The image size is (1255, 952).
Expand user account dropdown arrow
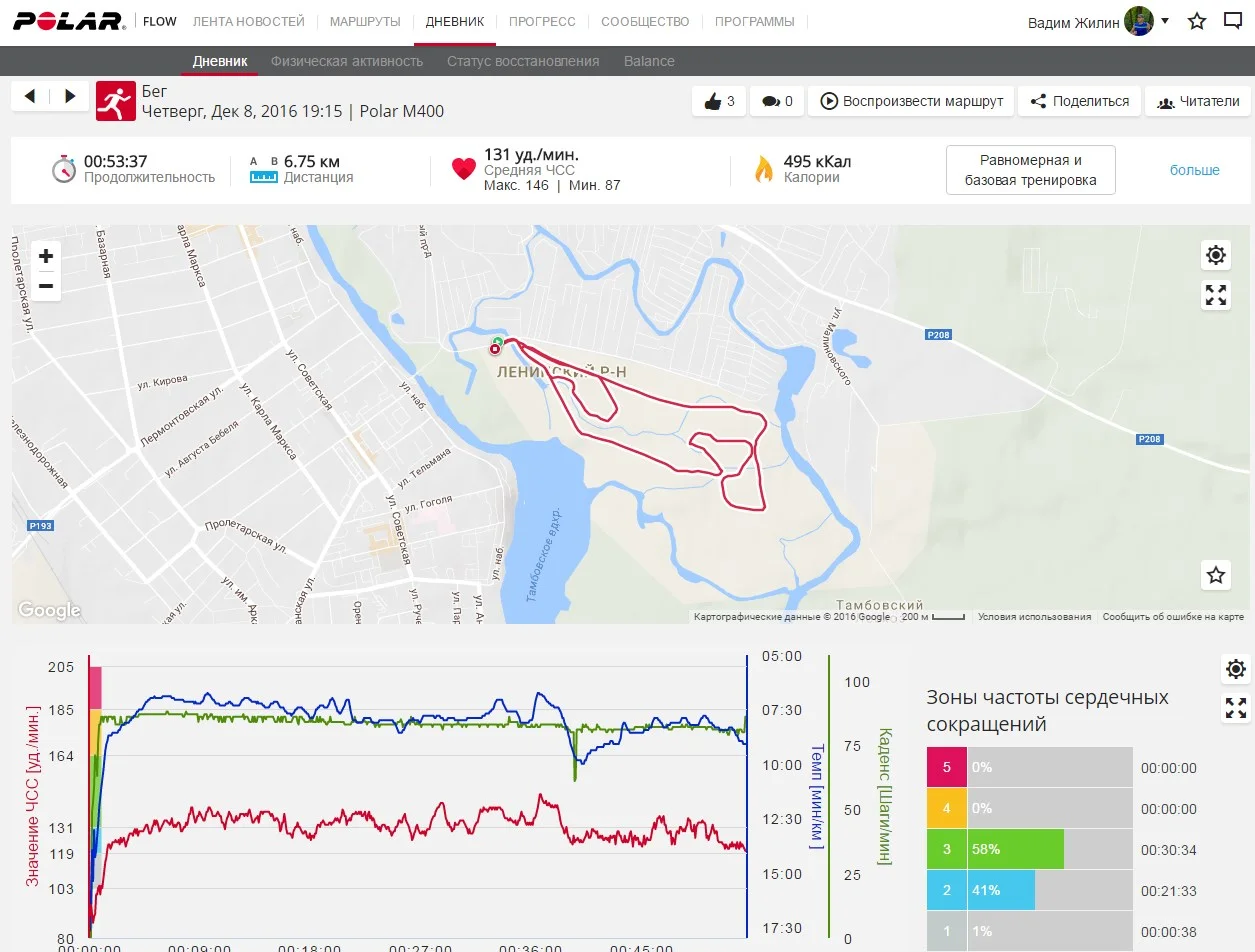(1165, 21)
